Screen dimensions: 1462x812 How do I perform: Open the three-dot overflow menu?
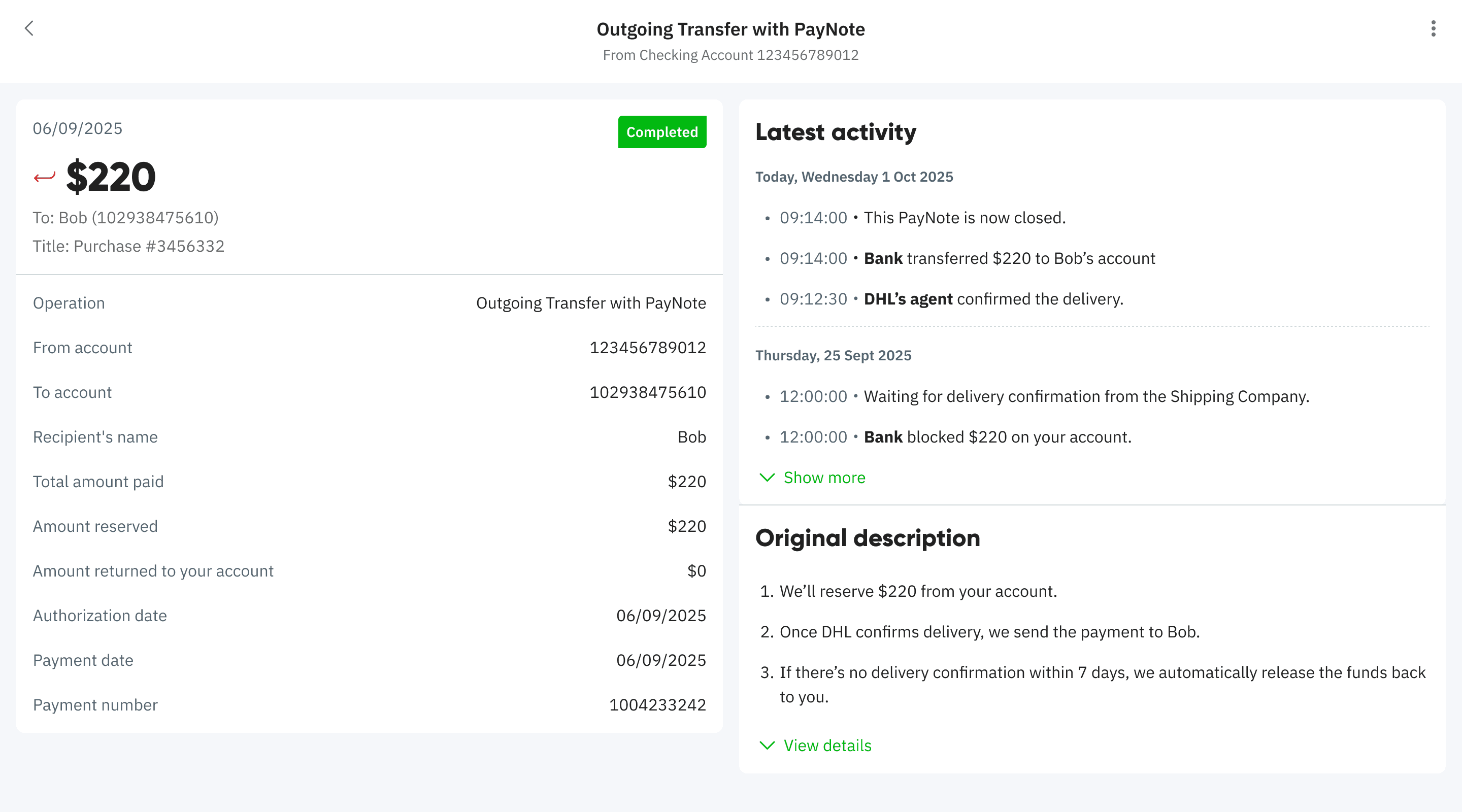click(1433, 28)
